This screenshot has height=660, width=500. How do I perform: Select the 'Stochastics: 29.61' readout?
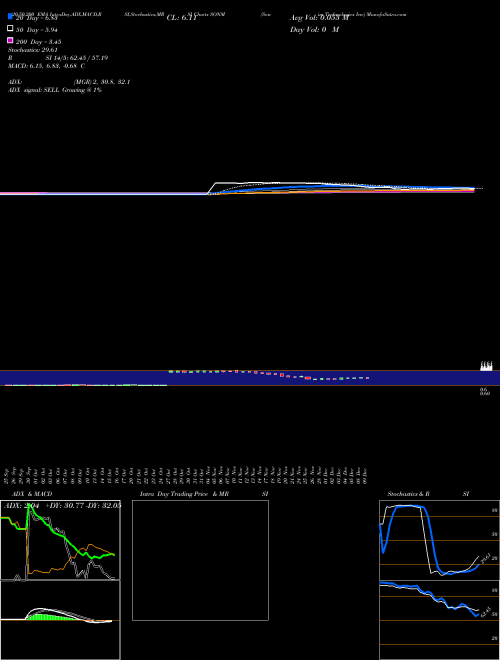click(x=32, y=50)
